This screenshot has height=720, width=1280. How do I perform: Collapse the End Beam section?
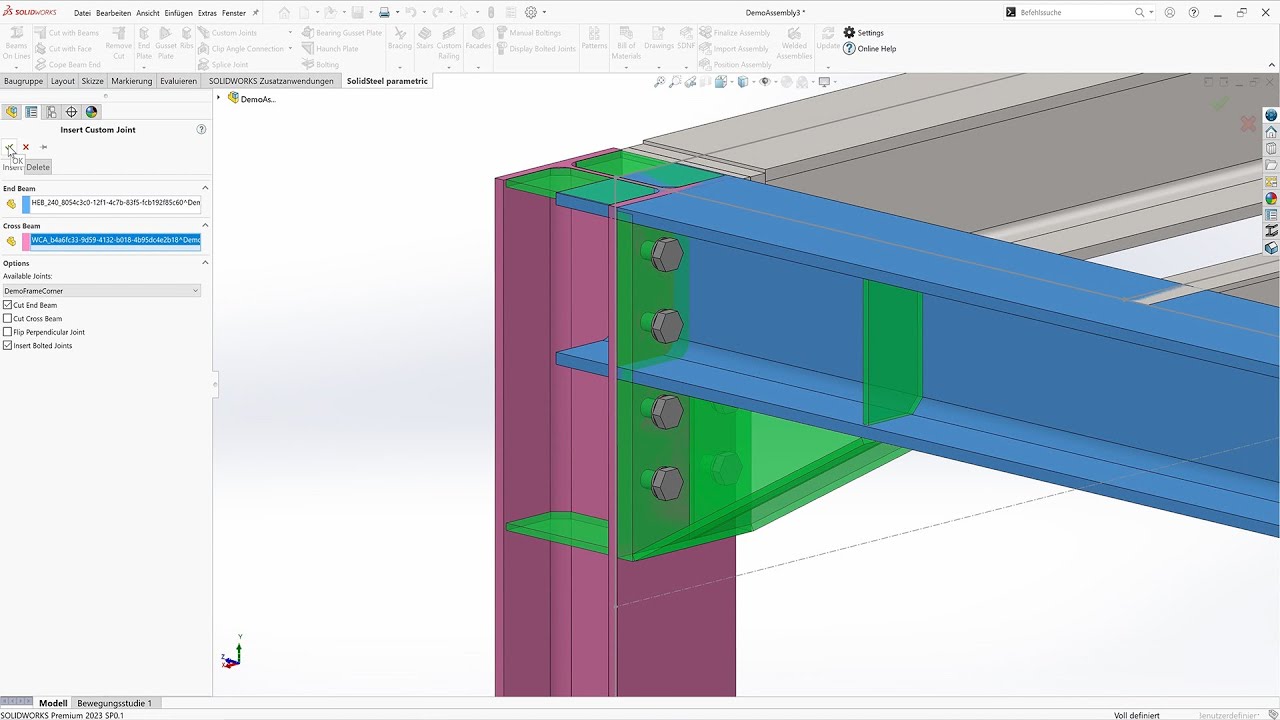point(205,188)
